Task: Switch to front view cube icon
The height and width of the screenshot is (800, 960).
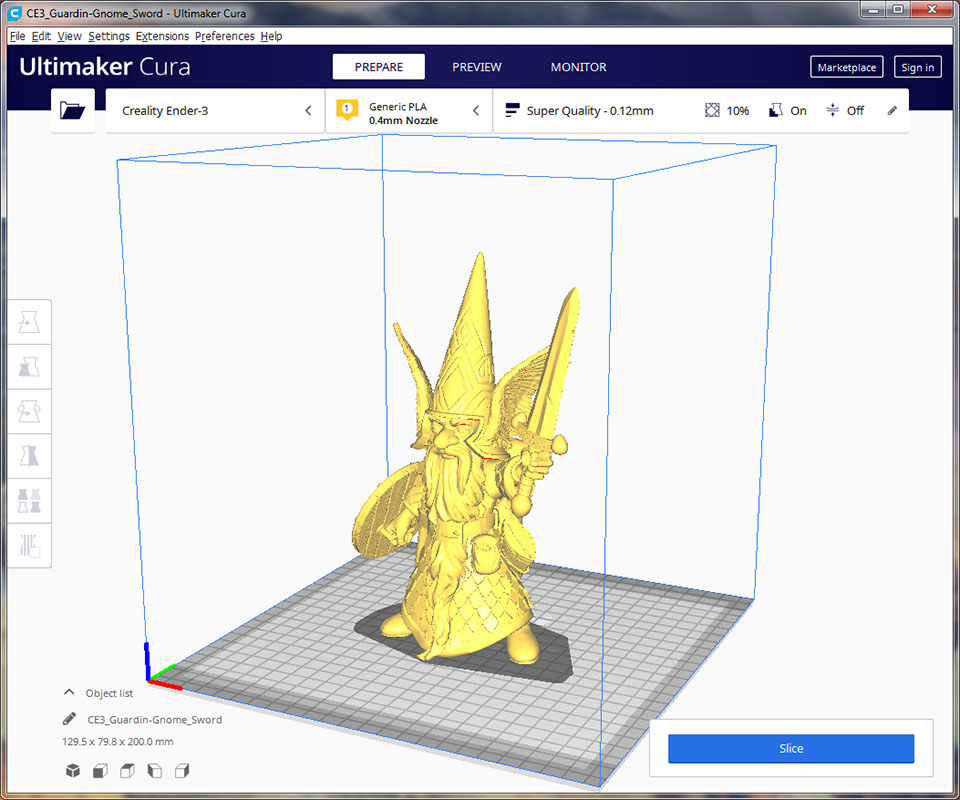Action: 100,771
